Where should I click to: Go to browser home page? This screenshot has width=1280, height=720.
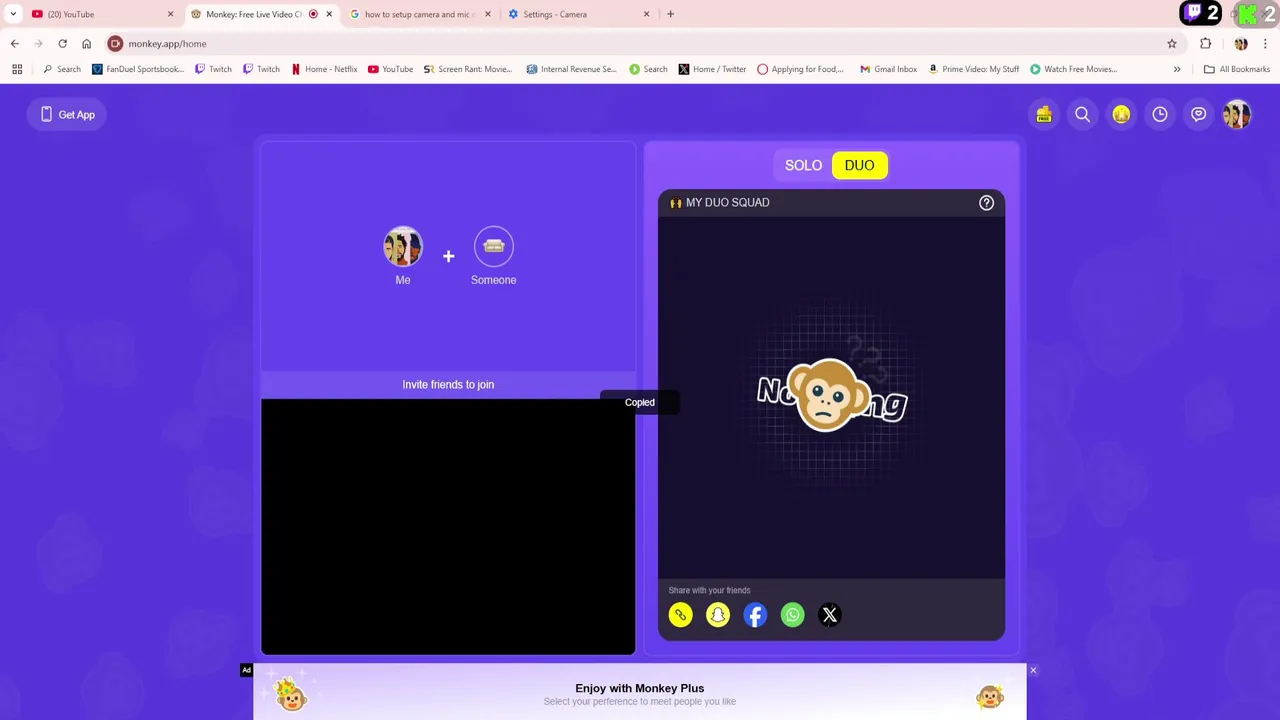(x=86, y=44)
